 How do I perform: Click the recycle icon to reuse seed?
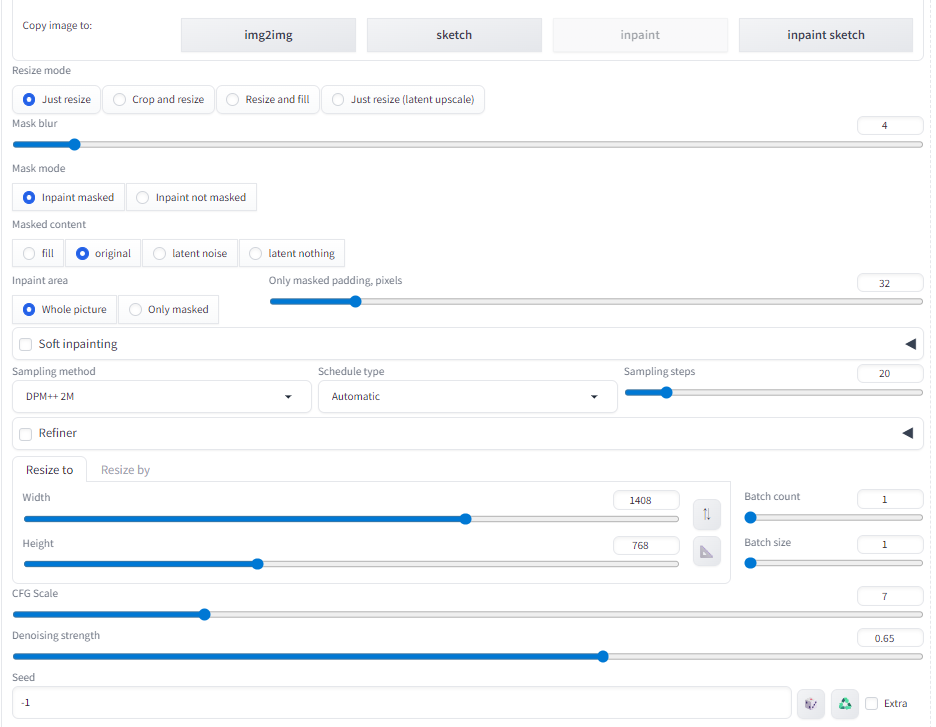click(845, 704)
